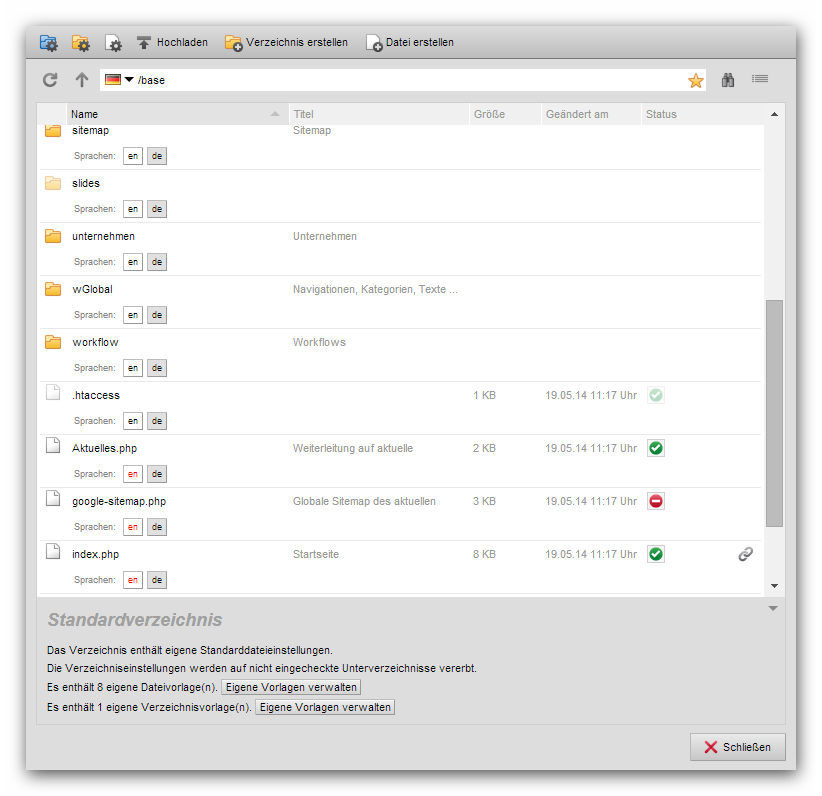
Task: Sort by Größe column header
Action: pyautogui.click(x=505, y=114)
